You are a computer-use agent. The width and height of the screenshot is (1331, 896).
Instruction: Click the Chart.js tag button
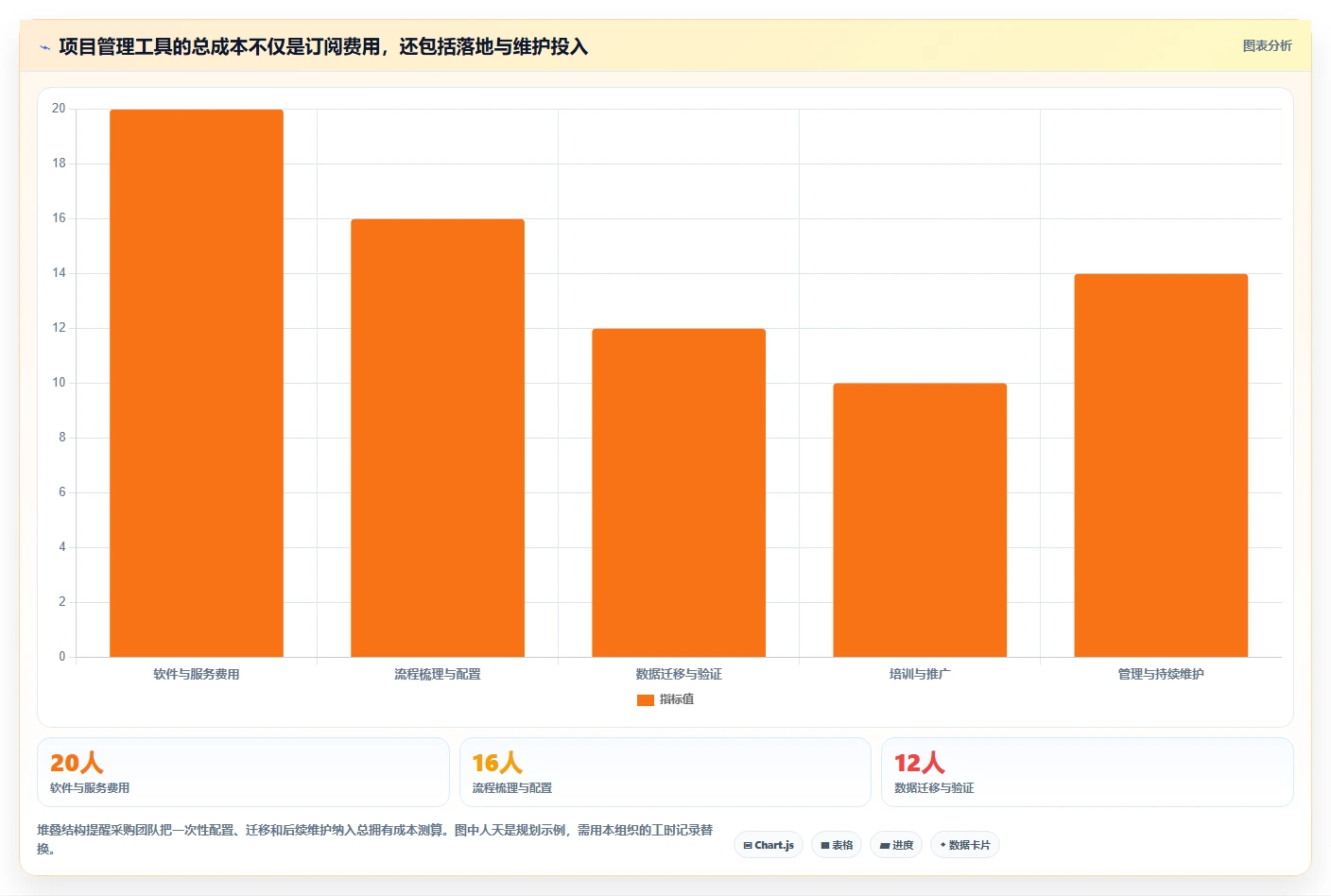(x=769, y=845)
